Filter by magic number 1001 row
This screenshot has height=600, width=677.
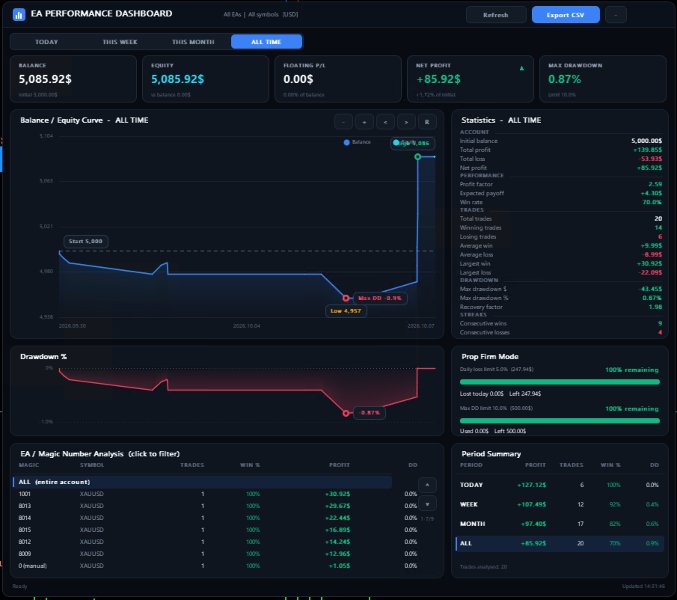[x=216, y=494]
